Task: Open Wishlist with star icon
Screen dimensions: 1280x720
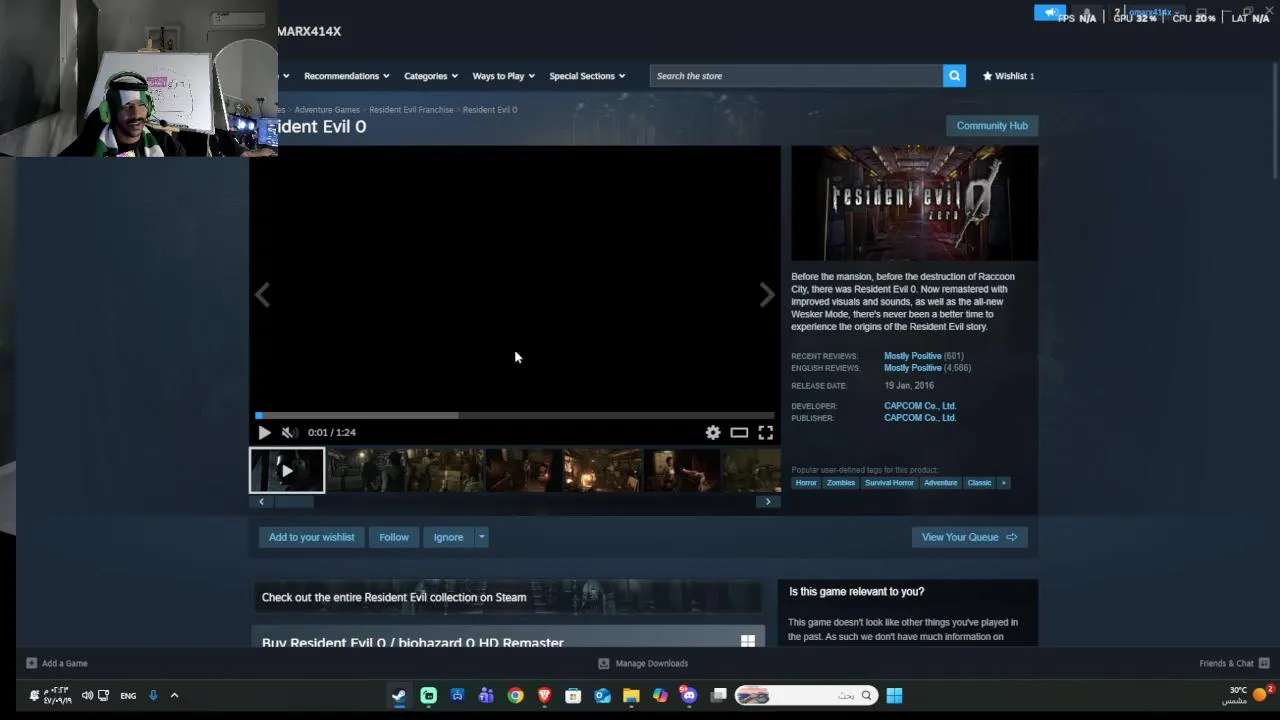Action: tap(1008, 76)
